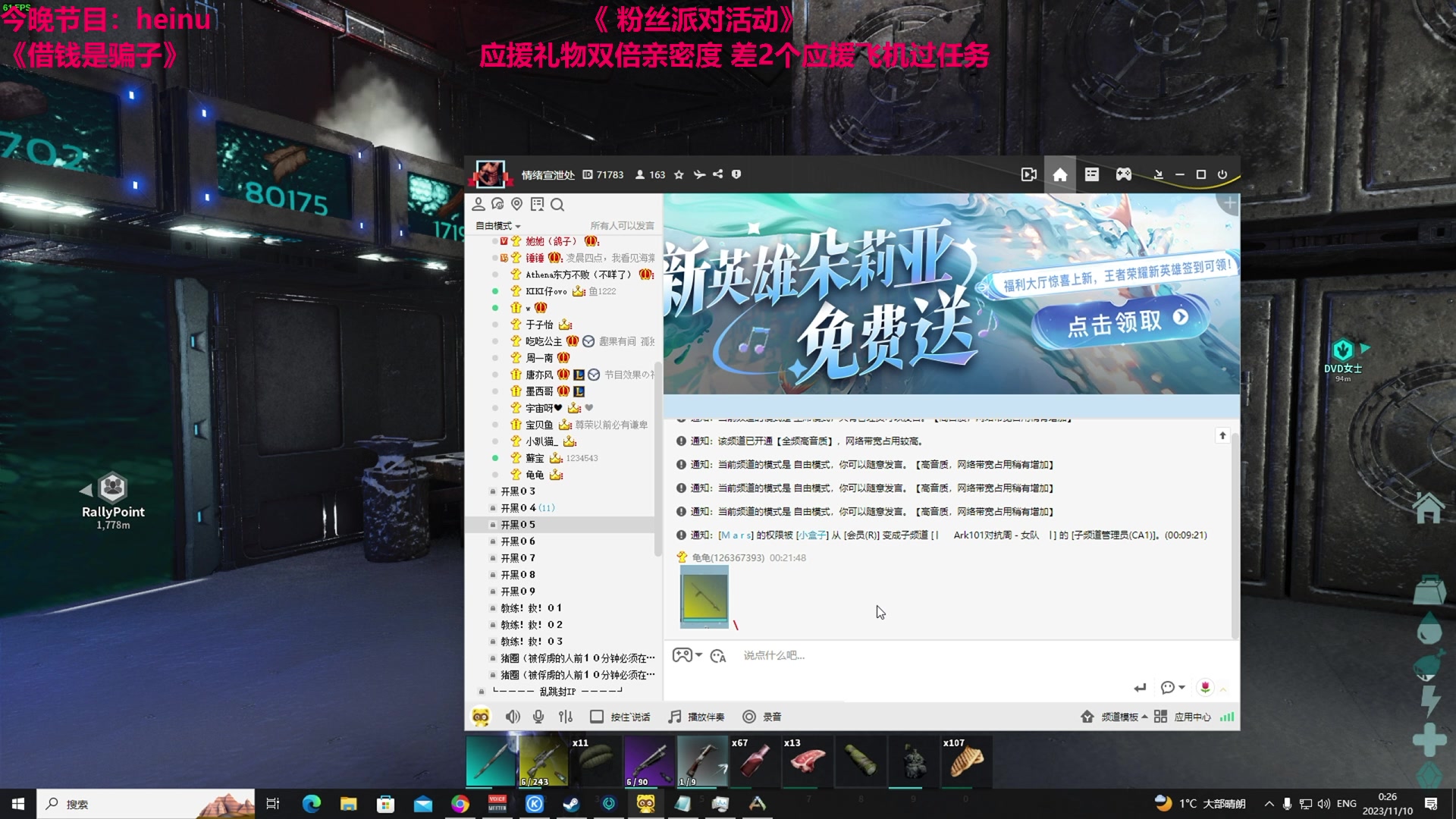
Task: Open search within the channel
Action: tap(558, 205)
